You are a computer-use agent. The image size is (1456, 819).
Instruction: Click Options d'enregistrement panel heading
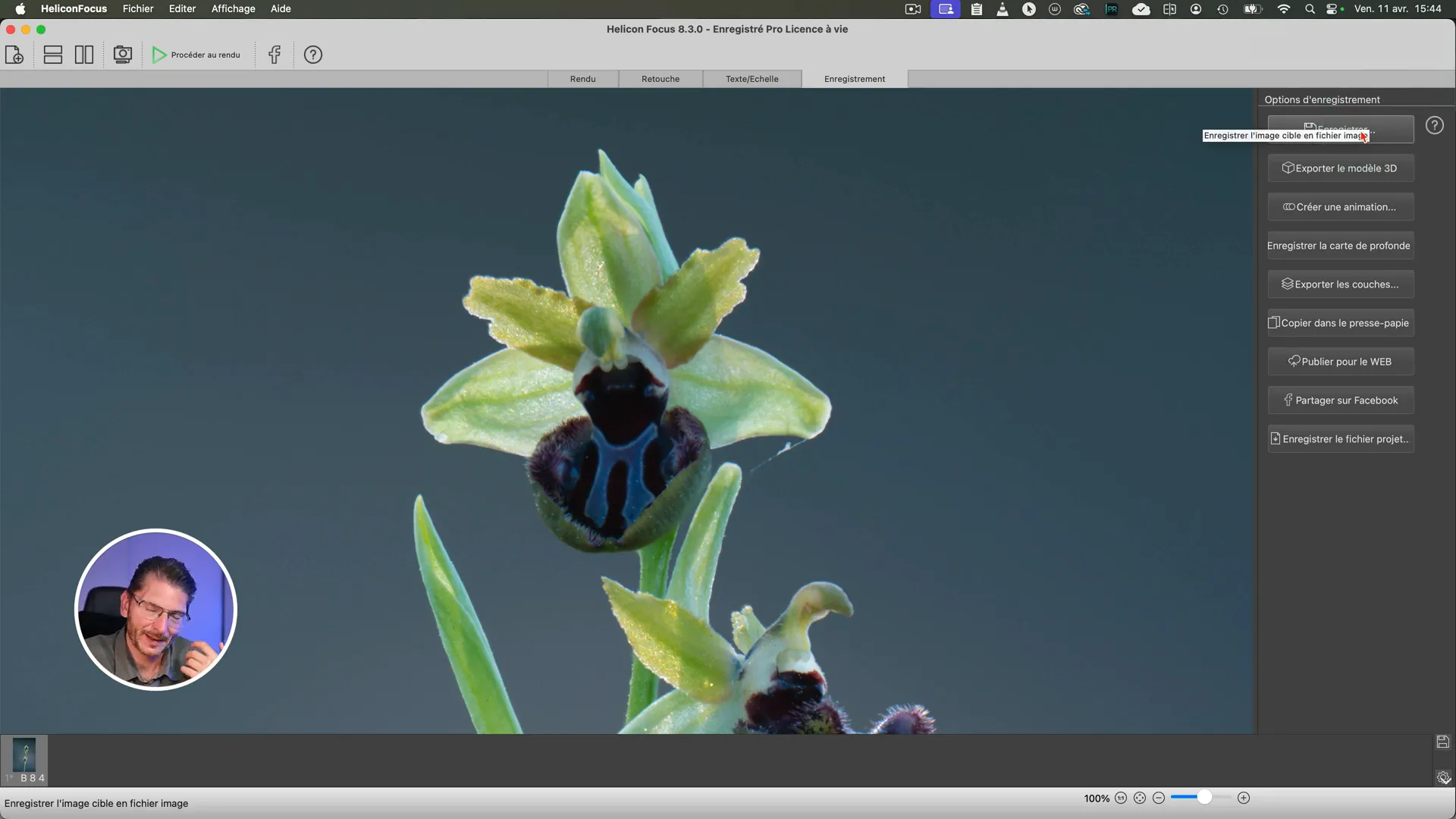1322,99
